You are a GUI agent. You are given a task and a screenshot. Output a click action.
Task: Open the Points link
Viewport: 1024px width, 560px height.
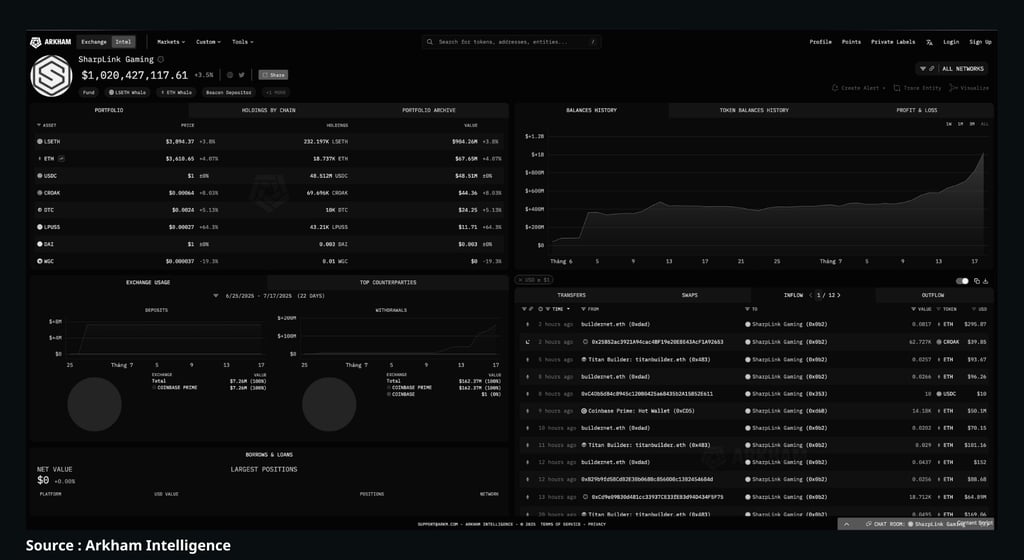pos(851,42)
